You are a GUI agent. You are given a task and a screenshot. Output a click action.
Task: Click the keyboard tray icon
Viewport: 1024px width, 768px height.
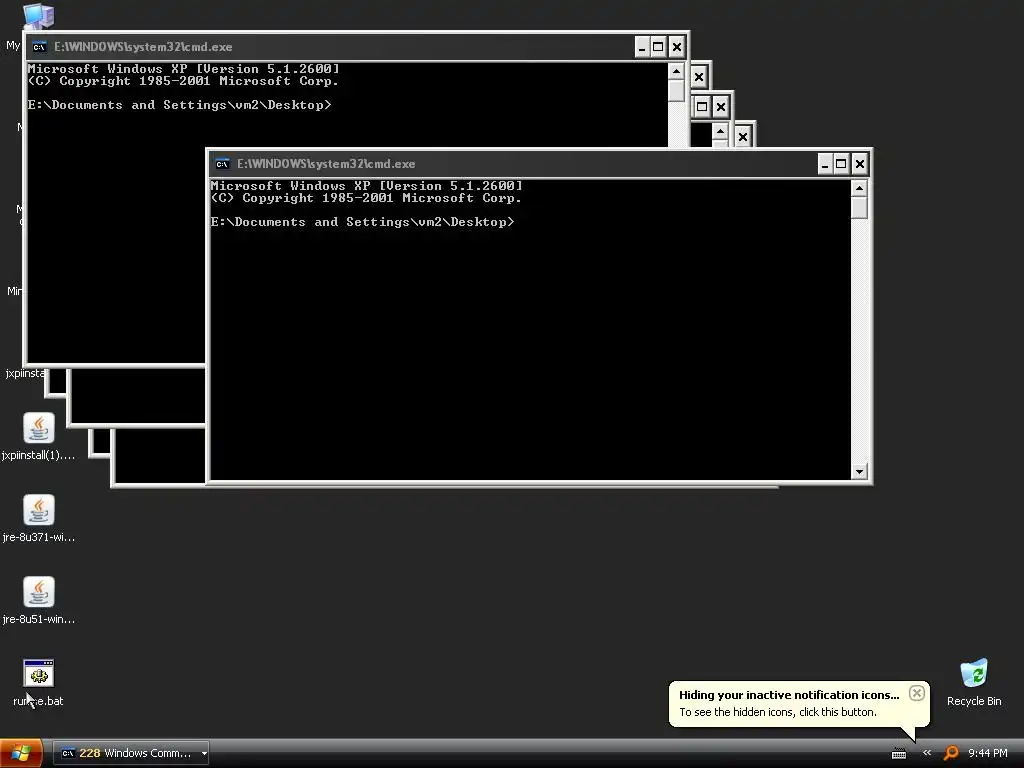click(x=899, y=754)
